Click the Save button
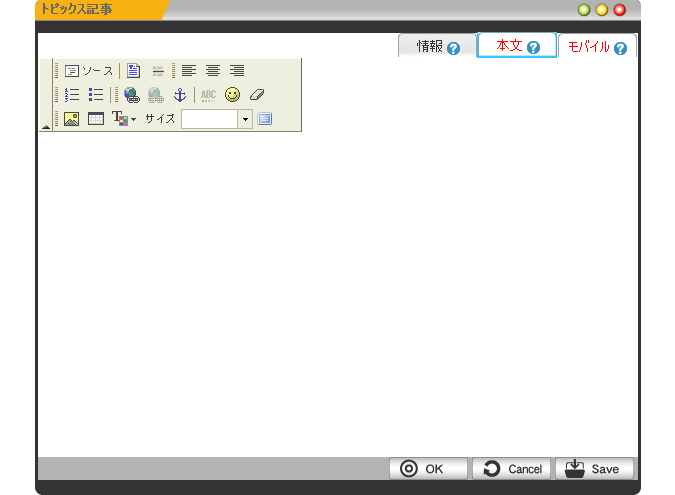The image size is (675, 495). 594,469
